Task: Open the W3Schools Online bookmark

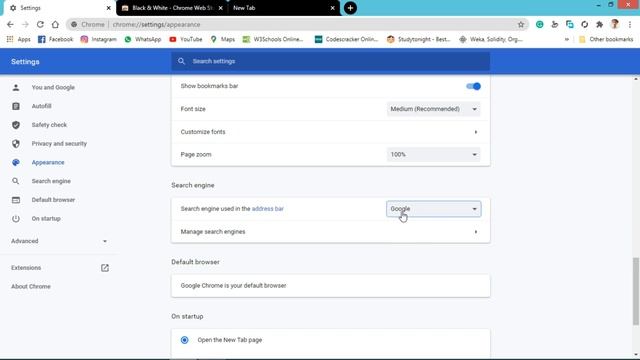Action: pos(273,39)
